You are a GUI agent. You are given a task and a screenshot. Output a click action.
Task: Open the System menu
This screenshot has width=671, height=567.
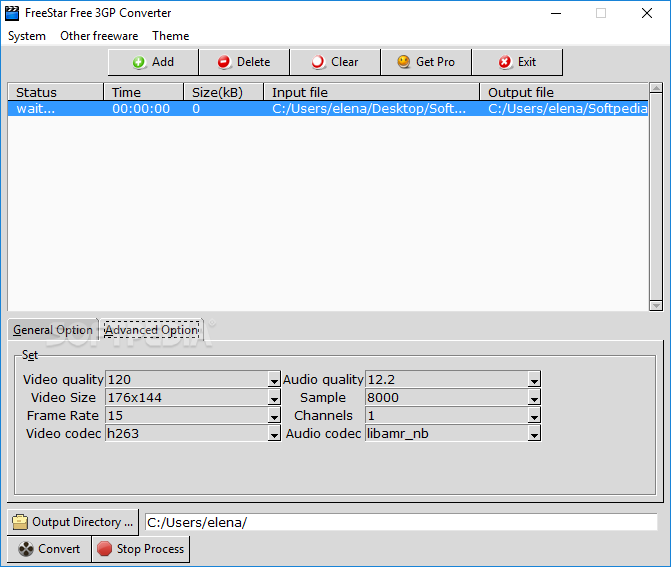[x=27, y=36]
